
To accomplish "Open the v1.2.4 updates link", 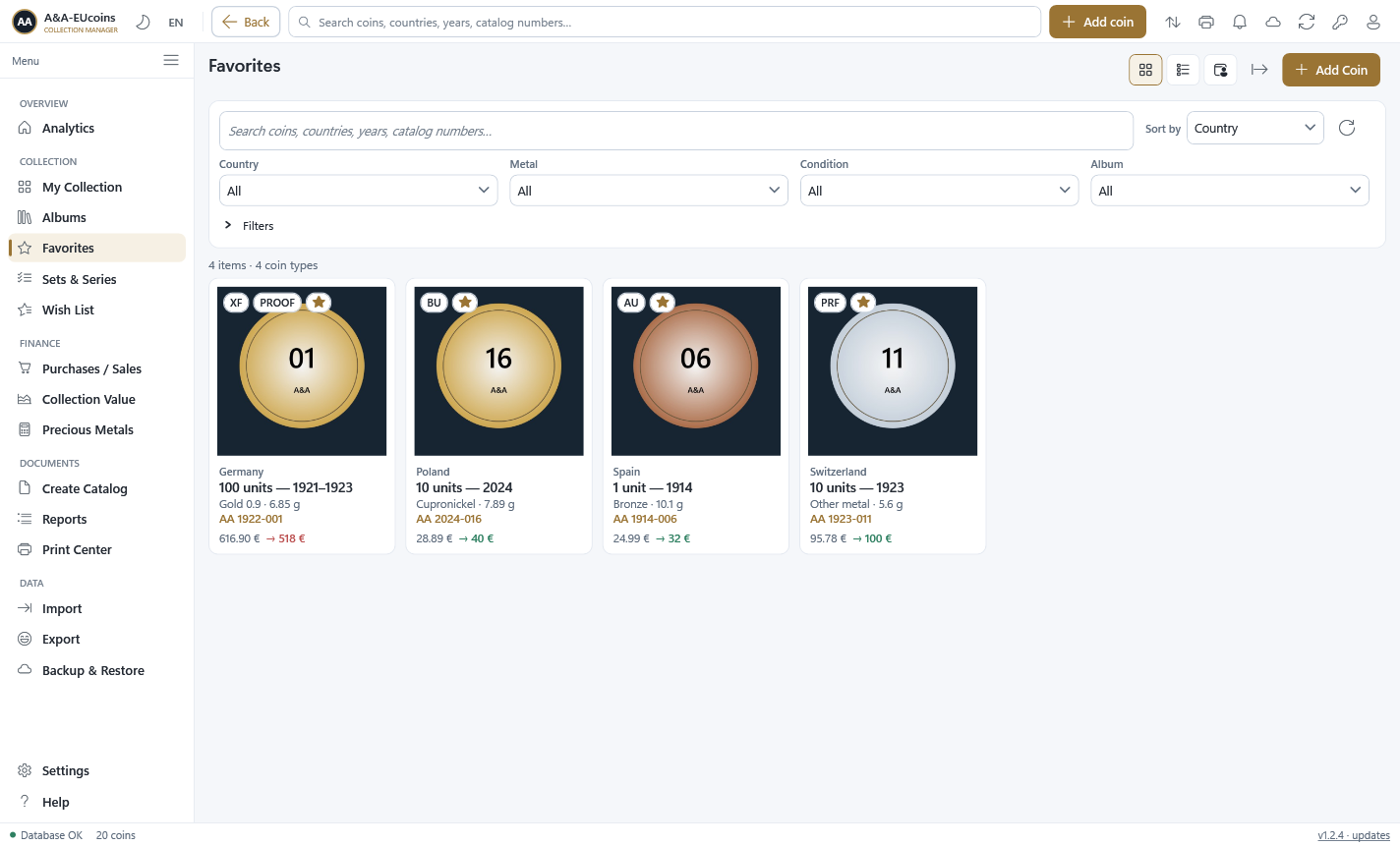I will pos(1354,835).
